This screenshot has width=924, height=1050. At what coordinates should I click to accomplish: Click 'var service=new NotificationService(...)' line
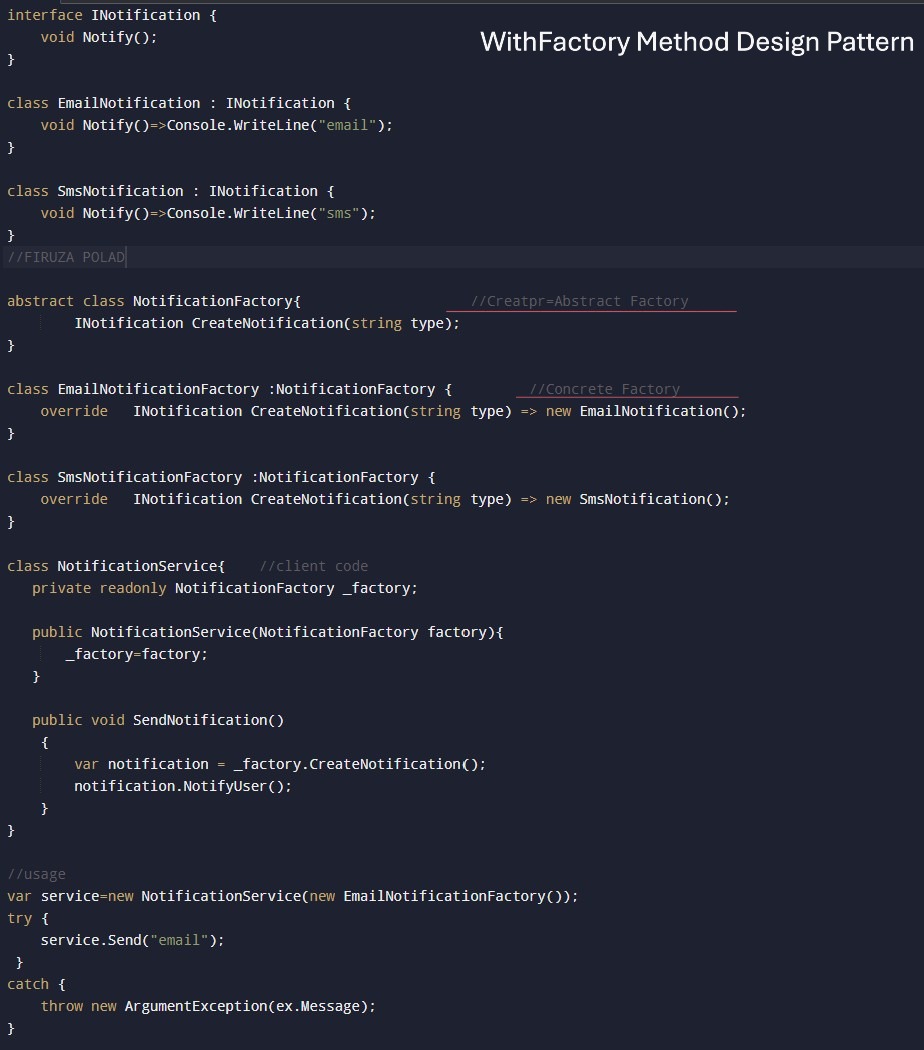tap(293, 896)
